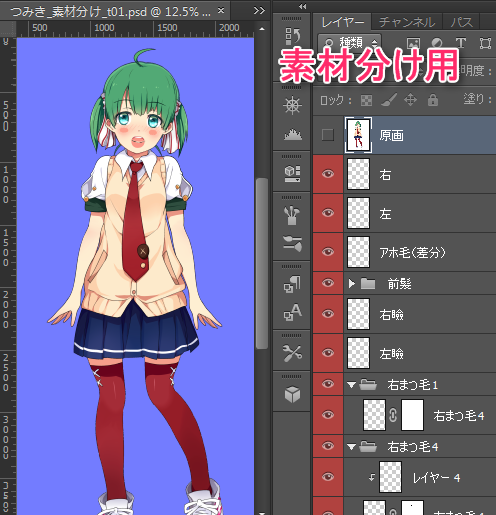Open the Navigator ship-wheel panel icon
Image resolution: width=496 pixels, height=515 pixels.
click(x=292, y=106)
